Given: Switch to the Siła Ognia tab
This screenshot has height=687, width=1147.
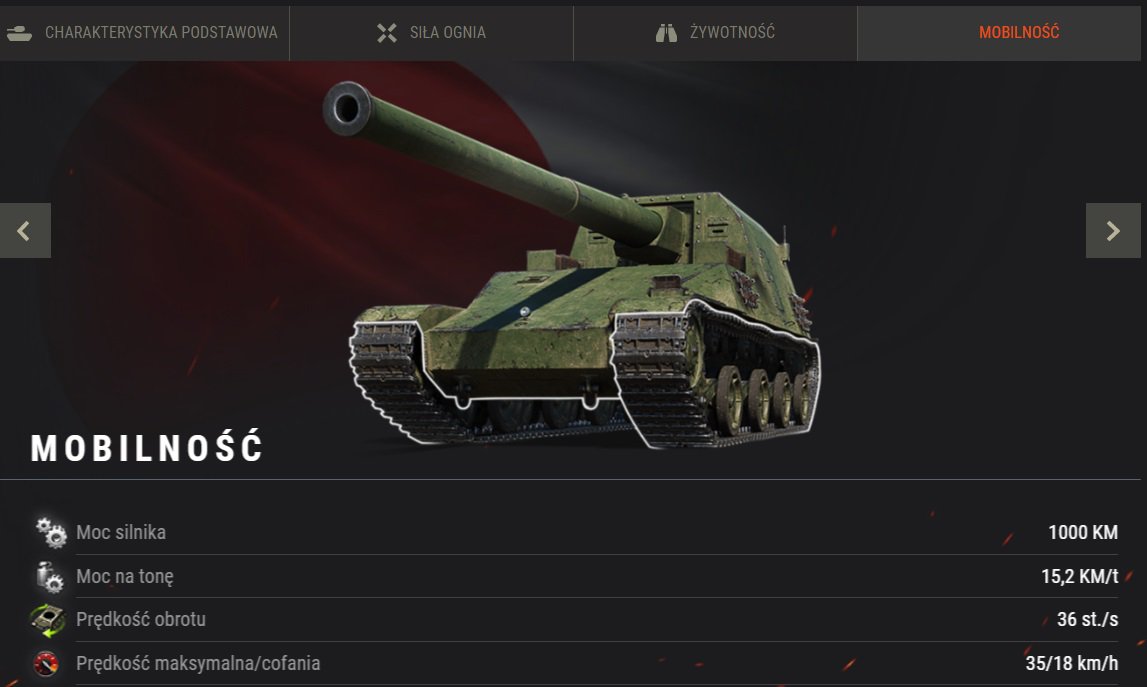Looking at the screenshot, I should [x=432, y=33].
